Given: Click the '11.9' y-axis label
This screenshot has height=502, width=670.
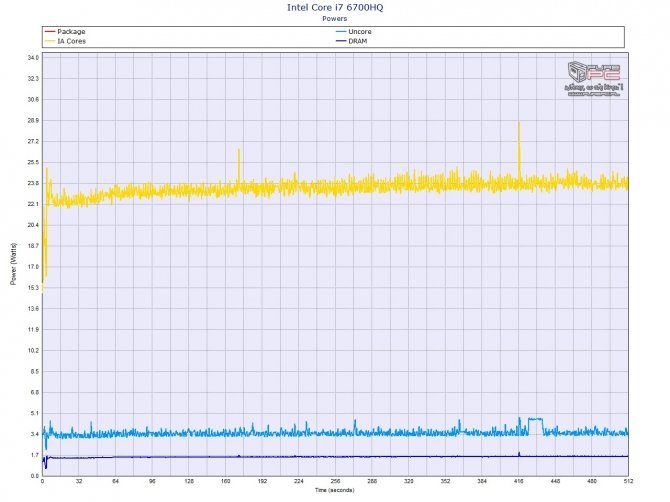Looking at the screenshot, I should tap(33, 329).
